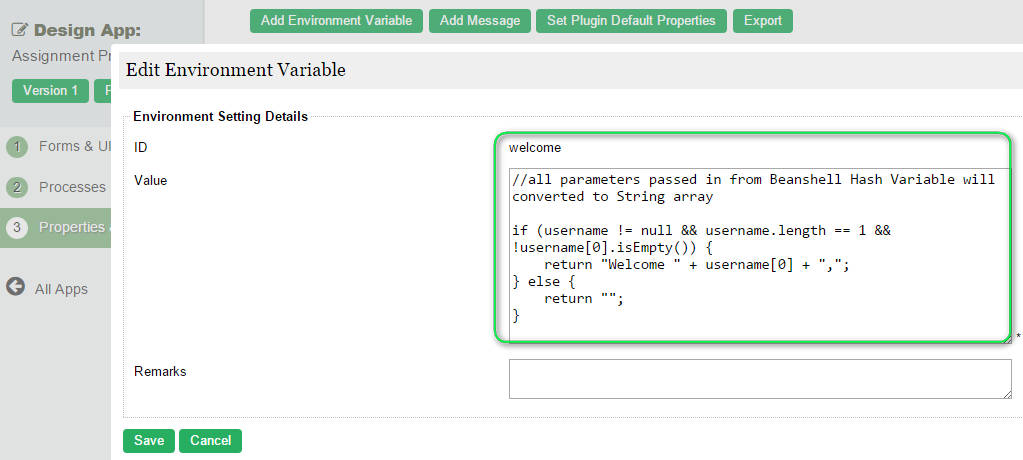Click the Value textarea resize handle

tap(1007, 339)
